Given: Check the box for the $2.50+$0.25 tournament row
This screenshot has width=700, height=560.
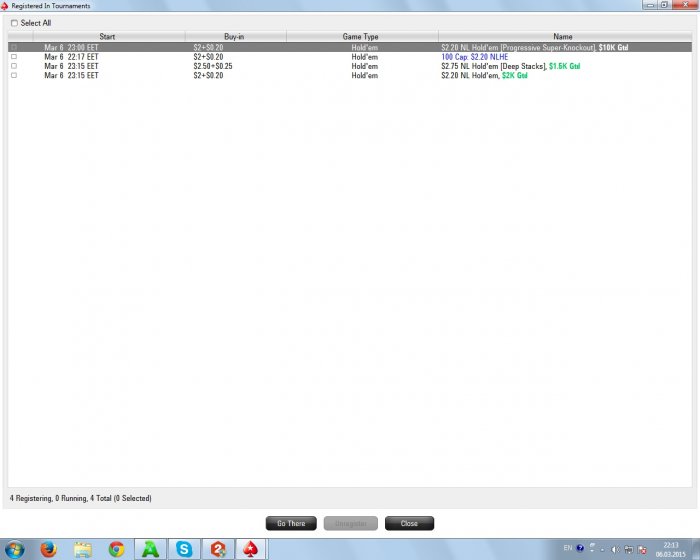Looking at the screenshot, I should tap(14, 66).
